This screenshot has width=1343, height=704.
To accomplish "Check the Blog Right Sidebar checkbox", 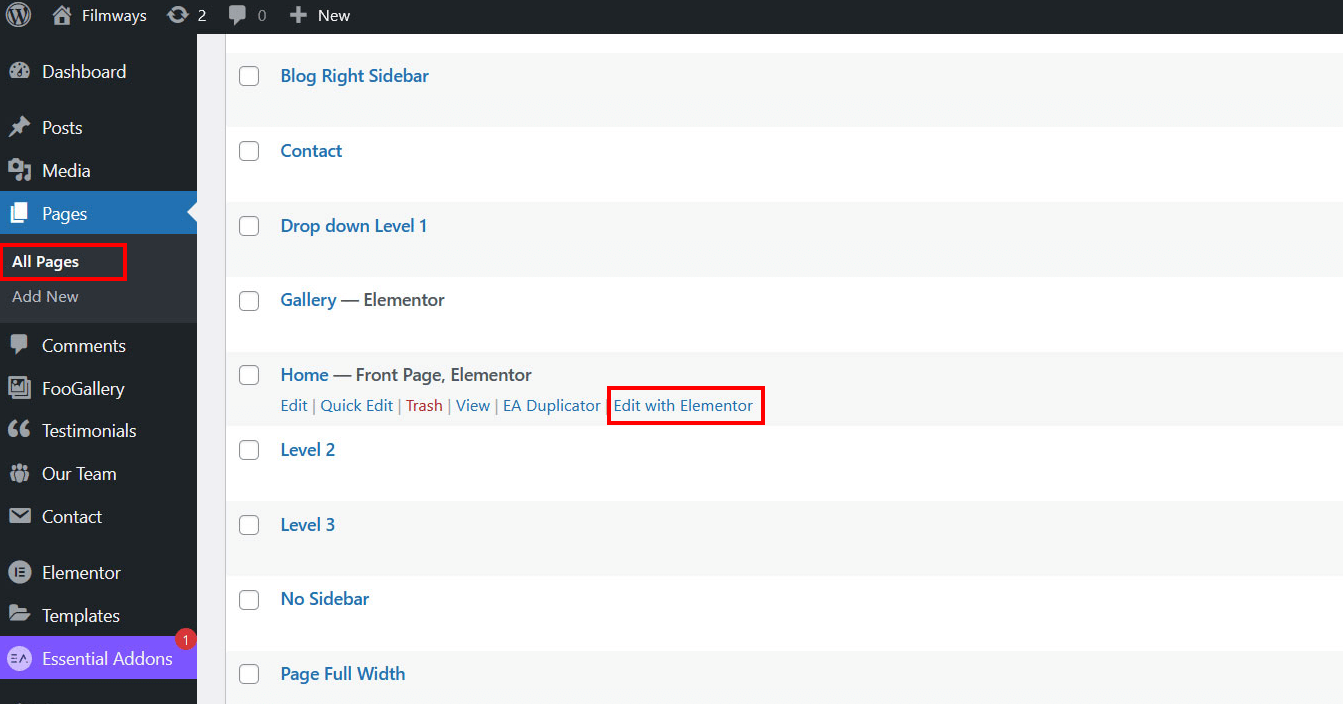I will 249,76.
